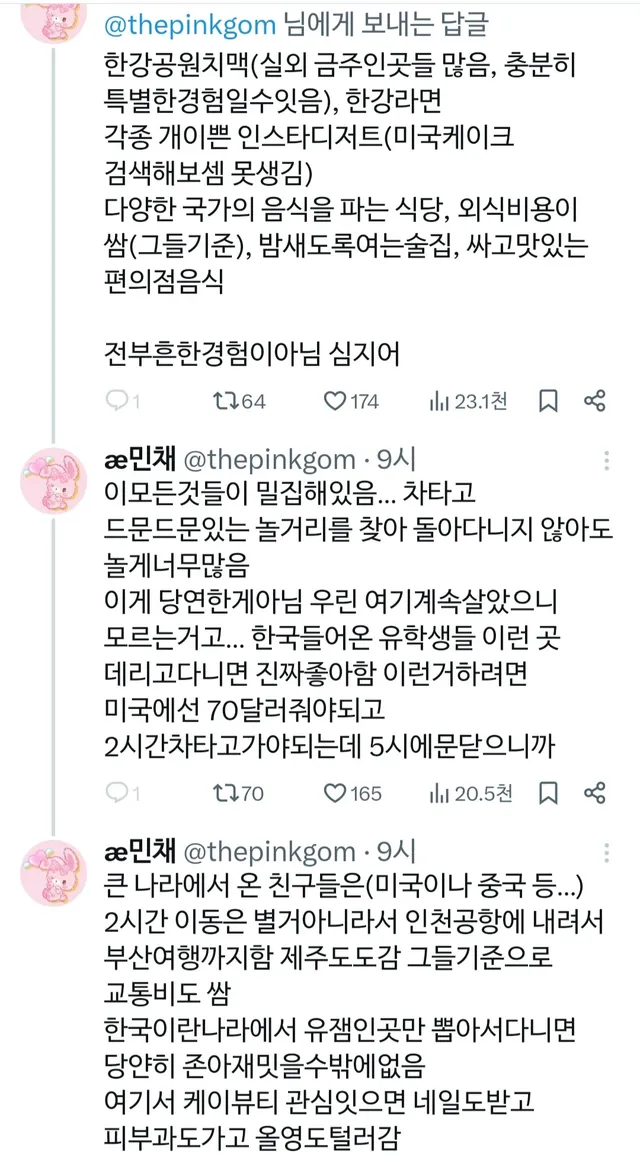The image size is (640, 1157).
Task: Open the @thepinkgom mention in the reply header
Action: [177, 21]
